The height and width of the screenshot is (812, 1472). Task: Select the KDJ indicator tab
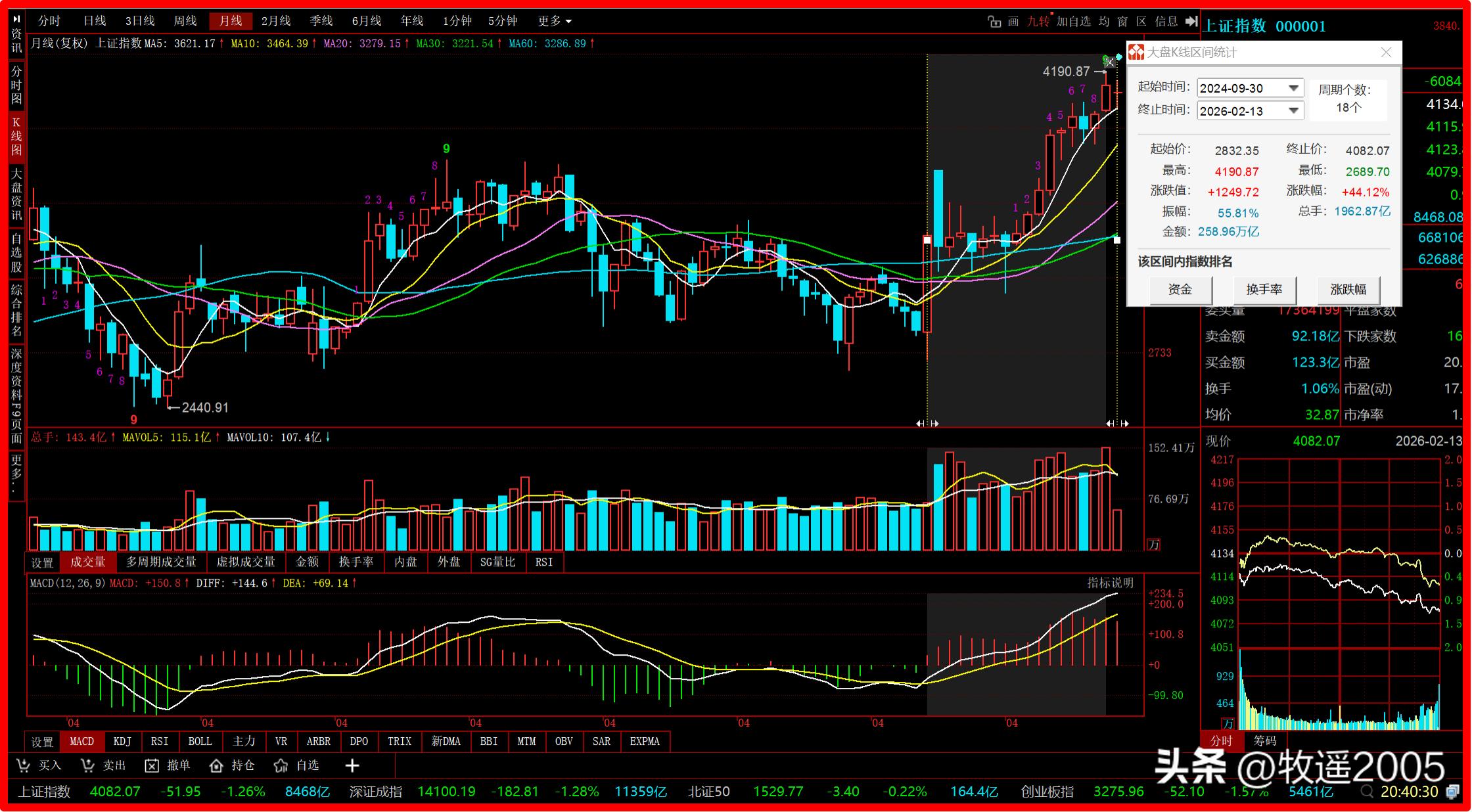point(122,741)
